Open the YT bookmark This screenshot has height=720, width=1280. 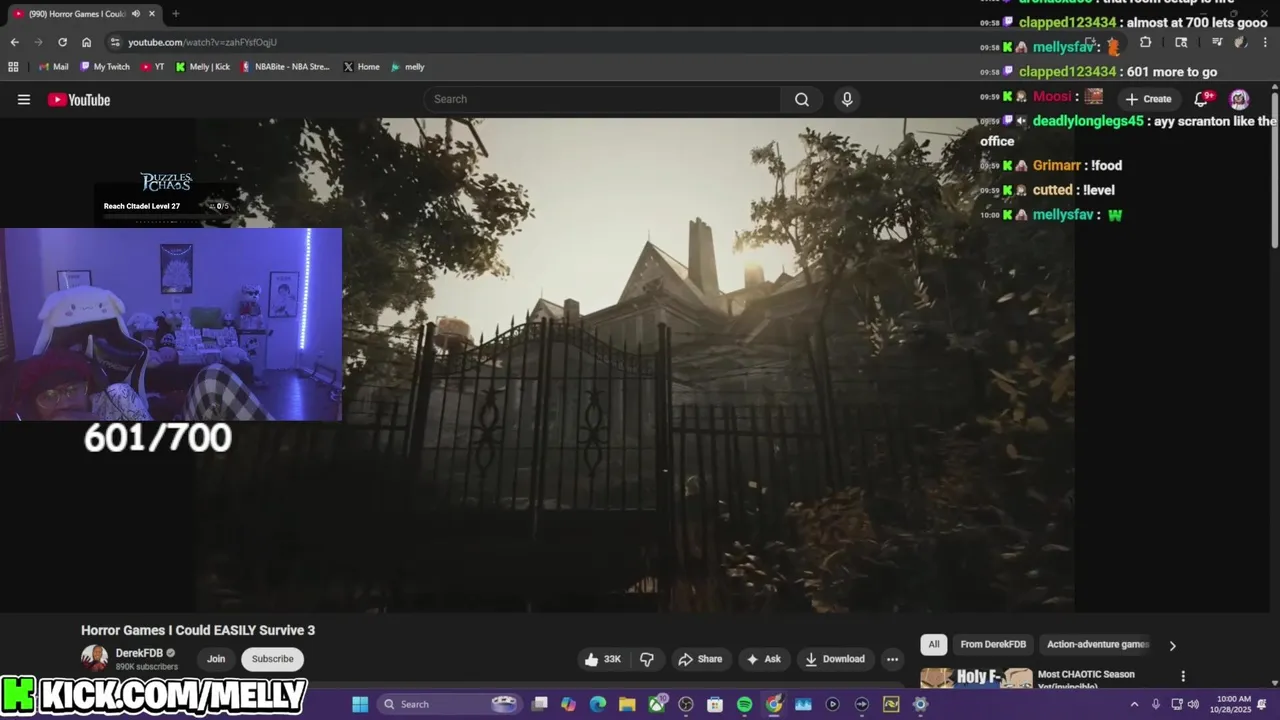[x=153, y=67]
